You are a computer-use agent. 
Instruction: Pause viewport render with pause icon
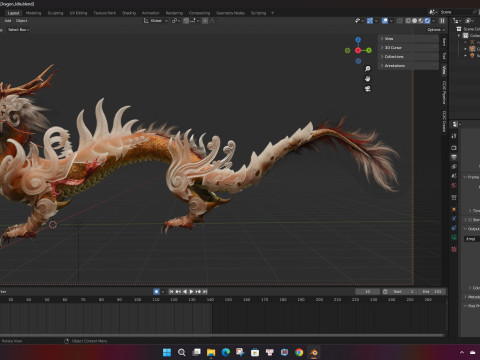[x=442, y=21]
